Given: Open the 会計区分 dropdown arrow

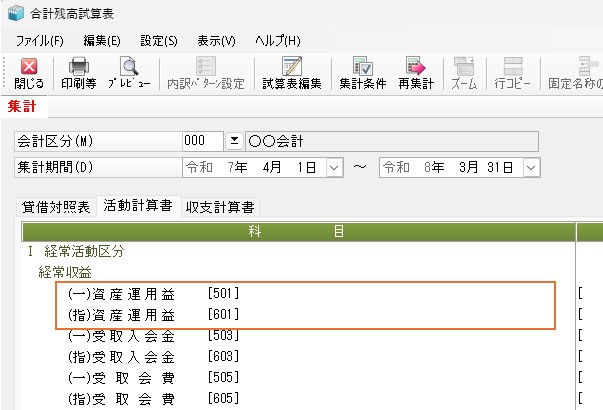Looking at the screenshot, I should [234, 141].
